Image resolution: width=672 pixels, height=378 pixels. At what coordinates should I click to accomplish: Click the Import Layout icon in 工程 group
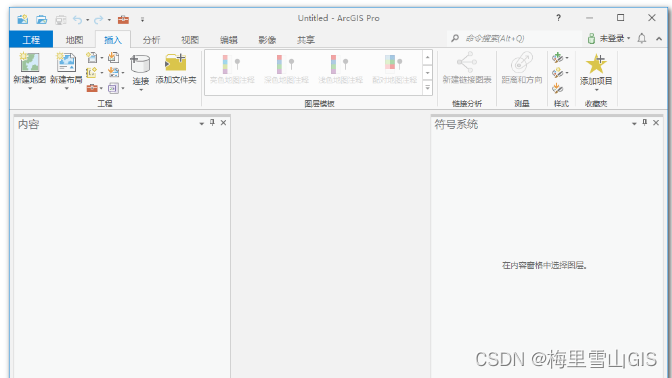pos(114,72)
